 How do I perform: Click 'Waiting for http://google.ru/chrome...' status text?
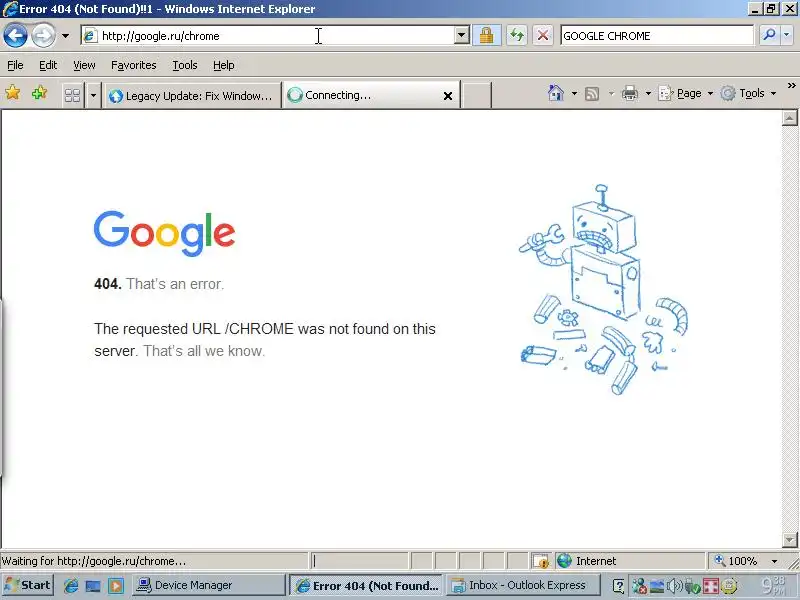pyautogui.click(x=94, y=561)
